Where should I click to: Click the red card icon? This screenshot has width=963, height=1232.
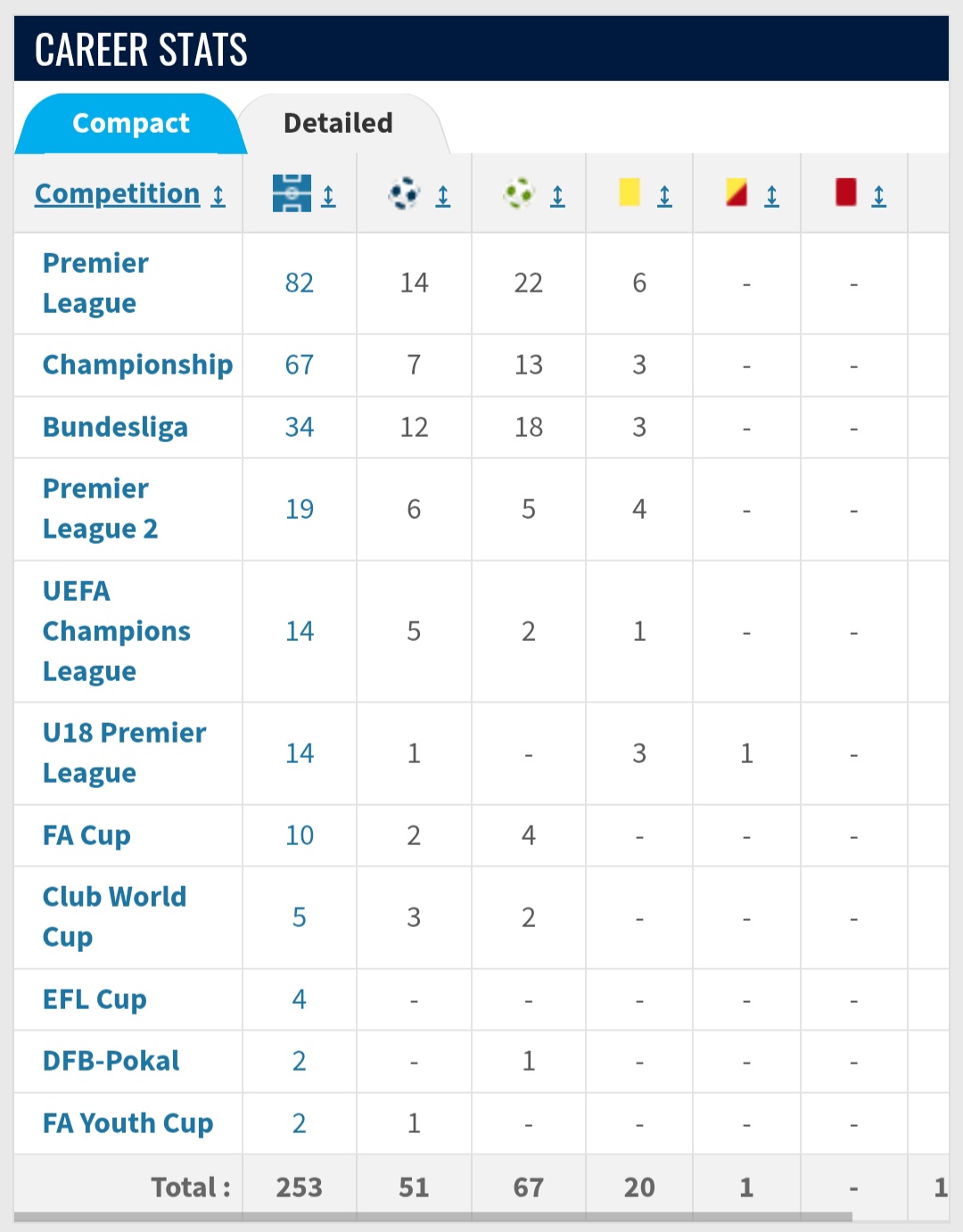coord(845,193)
